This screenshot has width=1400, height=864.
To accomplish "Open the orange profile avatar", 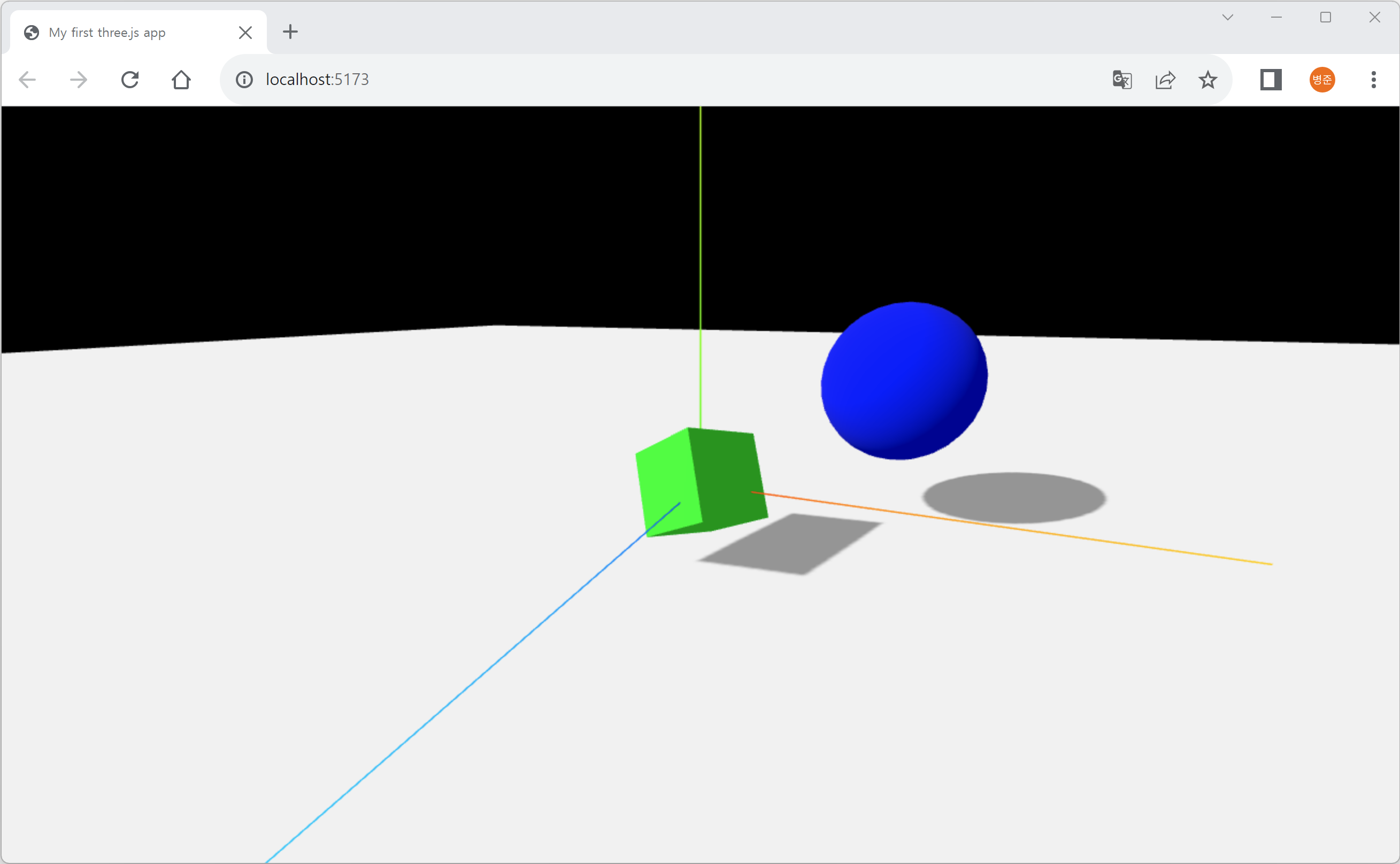I will coord(1322,80).
